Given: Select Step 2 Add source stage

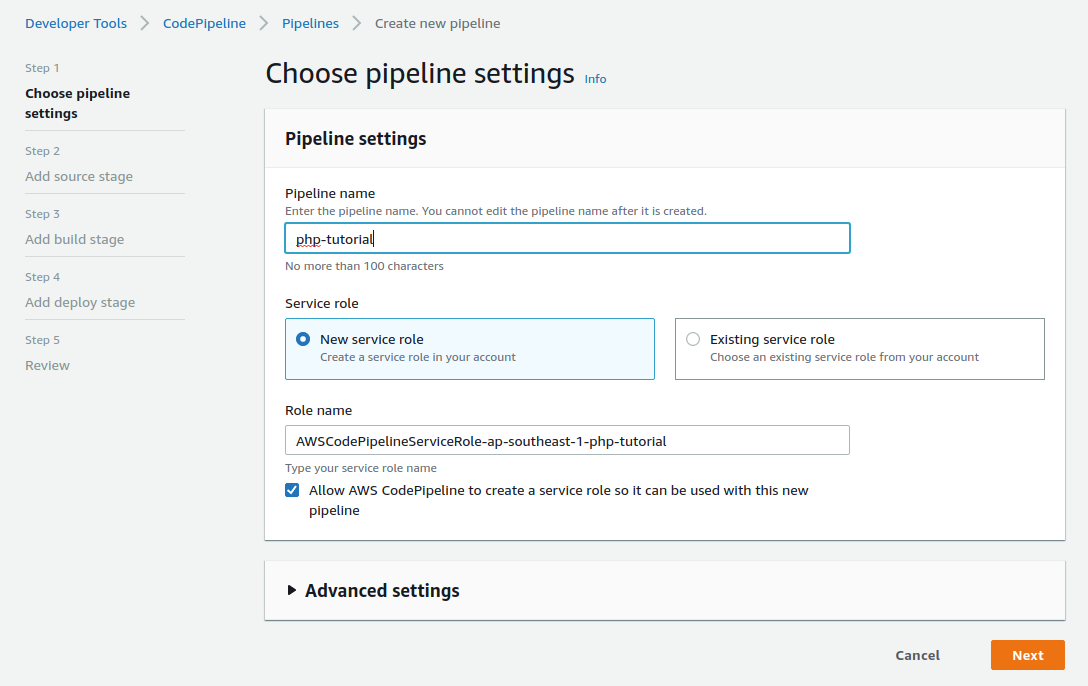Looking at the screenshot, I should (x=79, y=176).
